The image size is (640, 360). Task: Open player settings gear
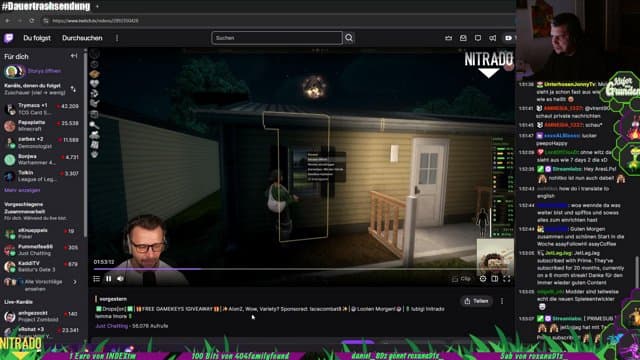pyautogui.click(x=483, y=279)
